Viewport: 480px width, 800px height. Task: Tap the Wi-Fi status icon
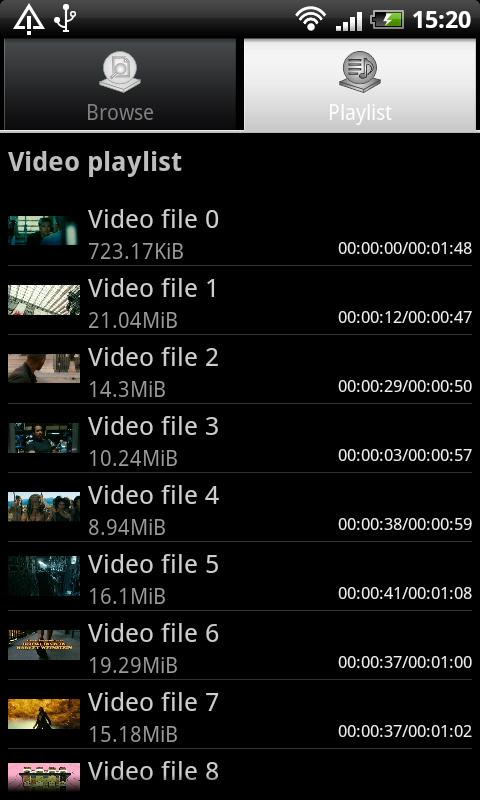(x=310, y=20)
